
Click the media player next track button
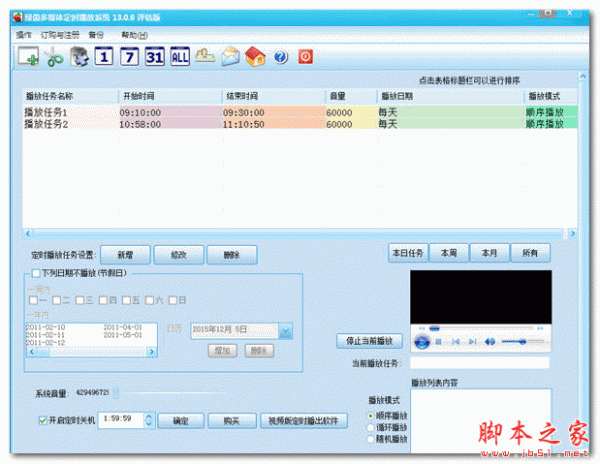click(x=473, y=341)
